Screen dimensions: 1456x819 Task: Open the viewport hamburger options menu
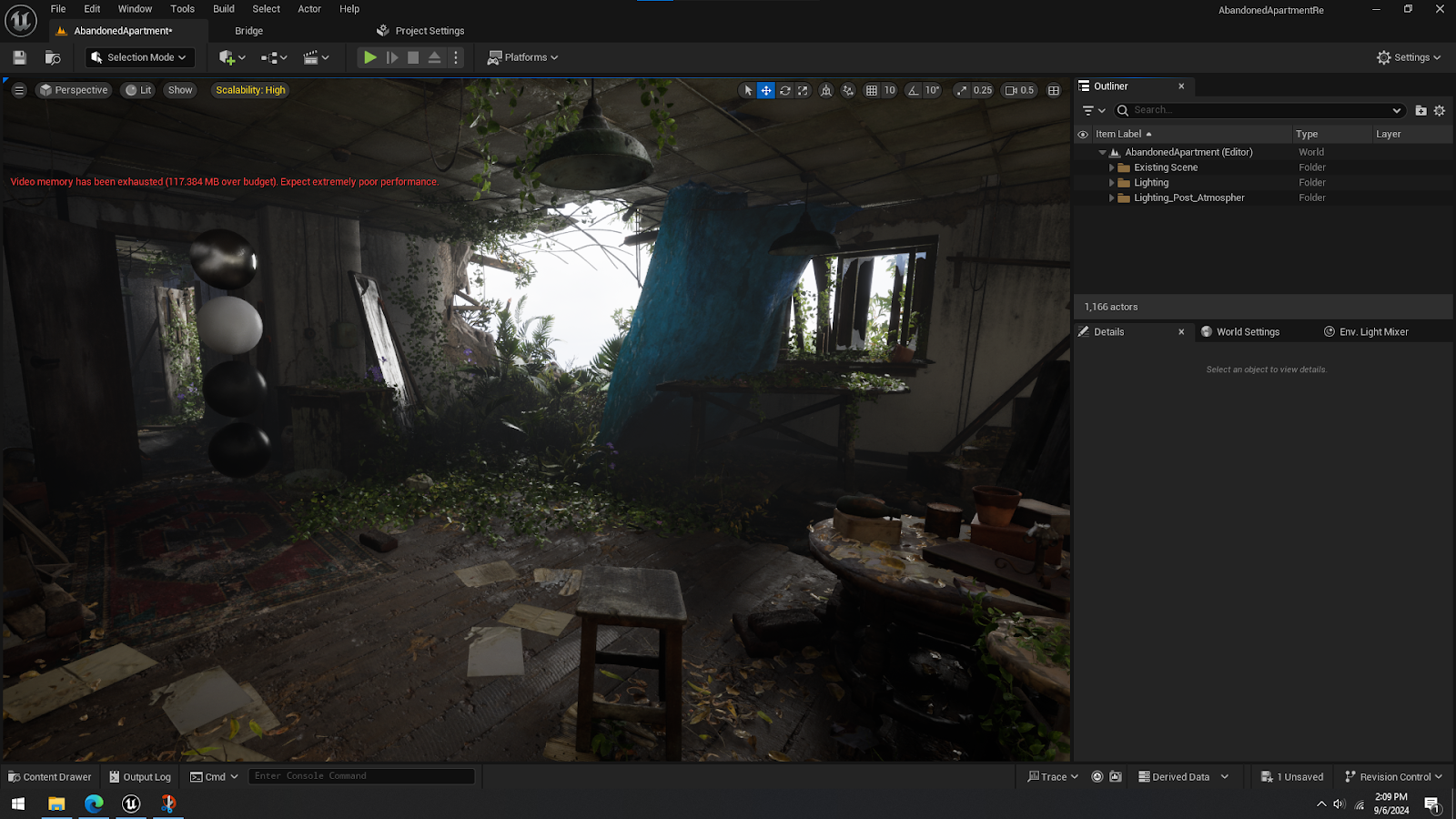click(x=19, y=90)
